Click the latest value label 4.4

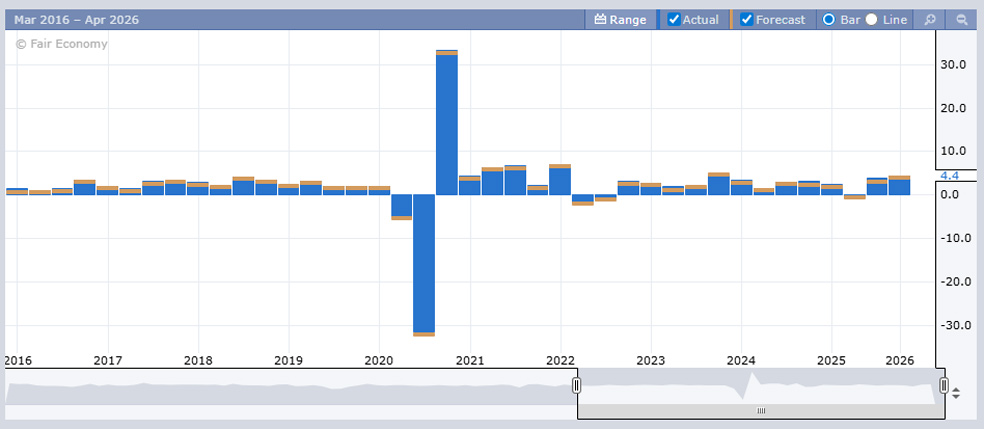(x=950, y=176)
